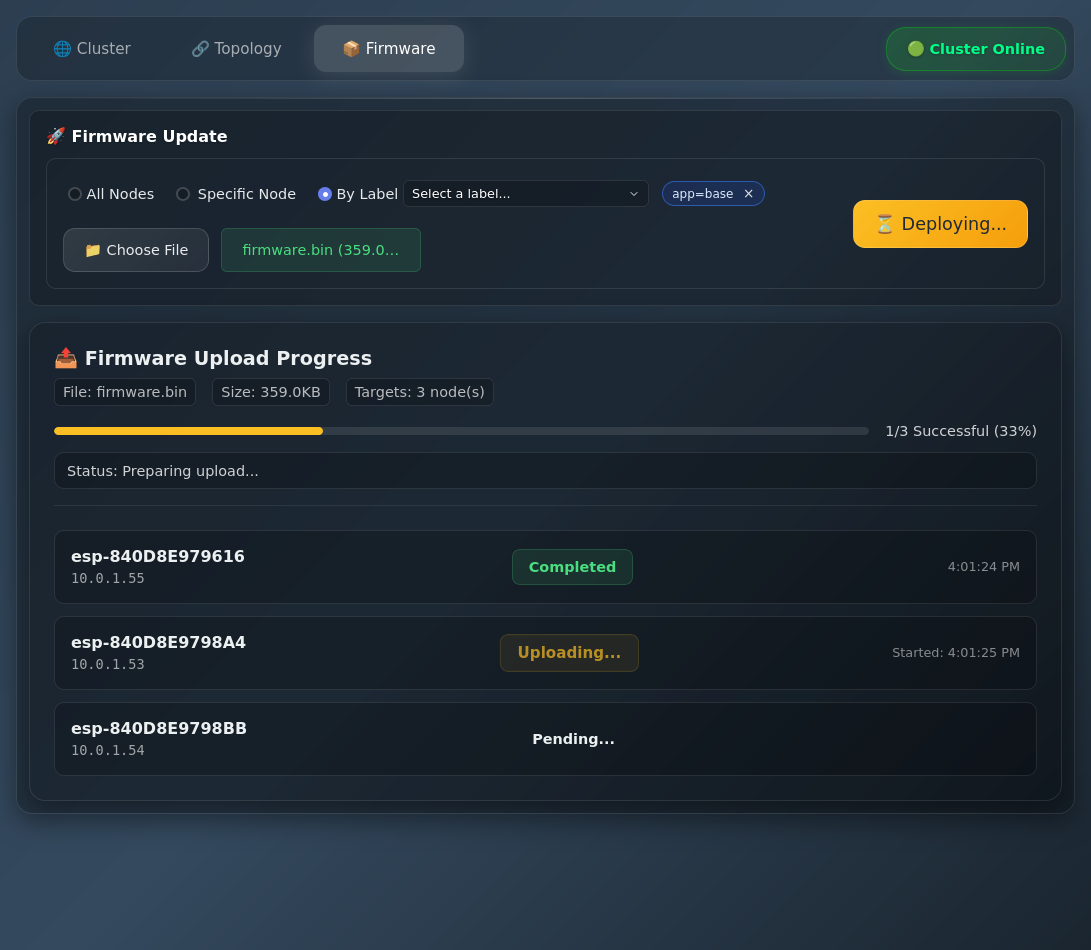Click the label dropdown chevron arrow
Viewport: 1091px width, 950px height.
634,194
